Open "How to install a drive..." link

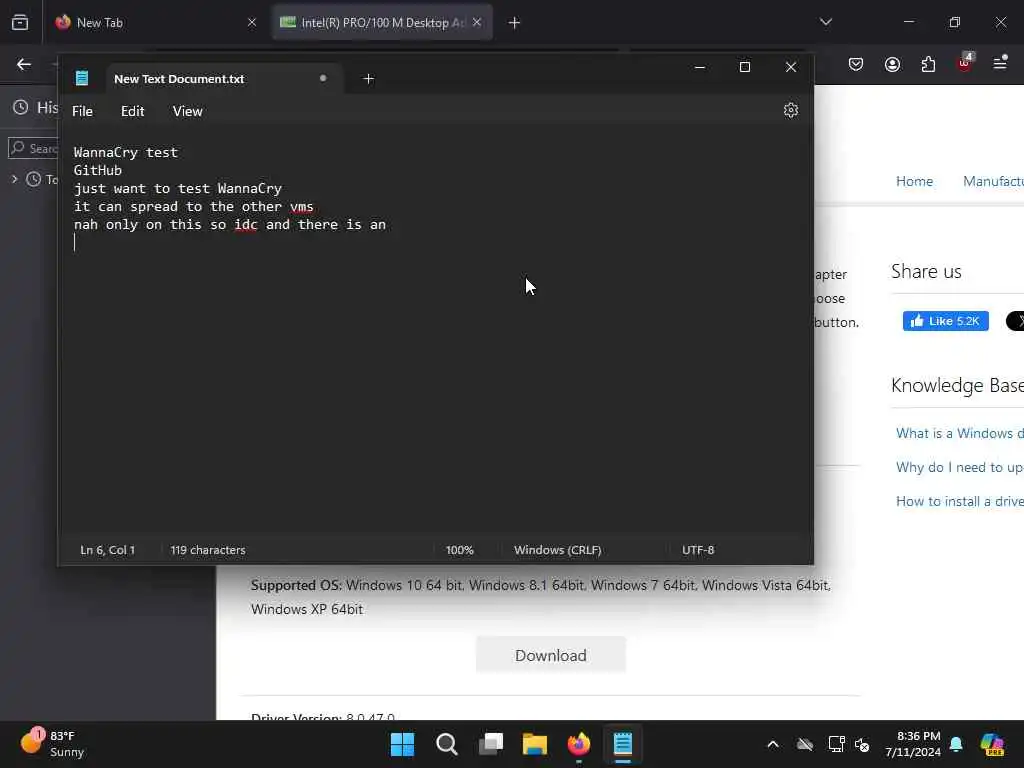[959, 501]
